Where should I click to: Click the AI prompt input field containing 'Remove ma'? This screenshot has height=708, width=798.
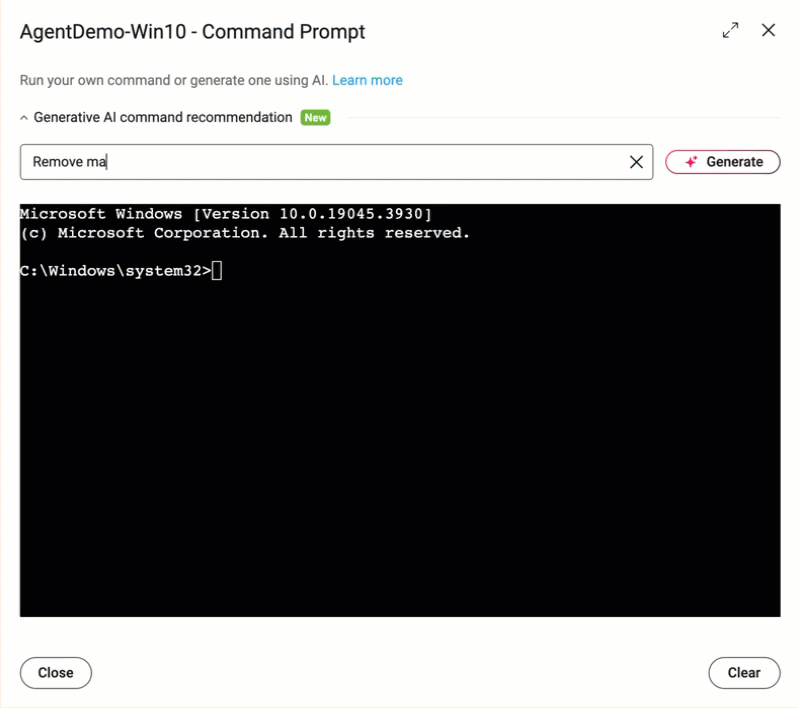coord(336,162)
